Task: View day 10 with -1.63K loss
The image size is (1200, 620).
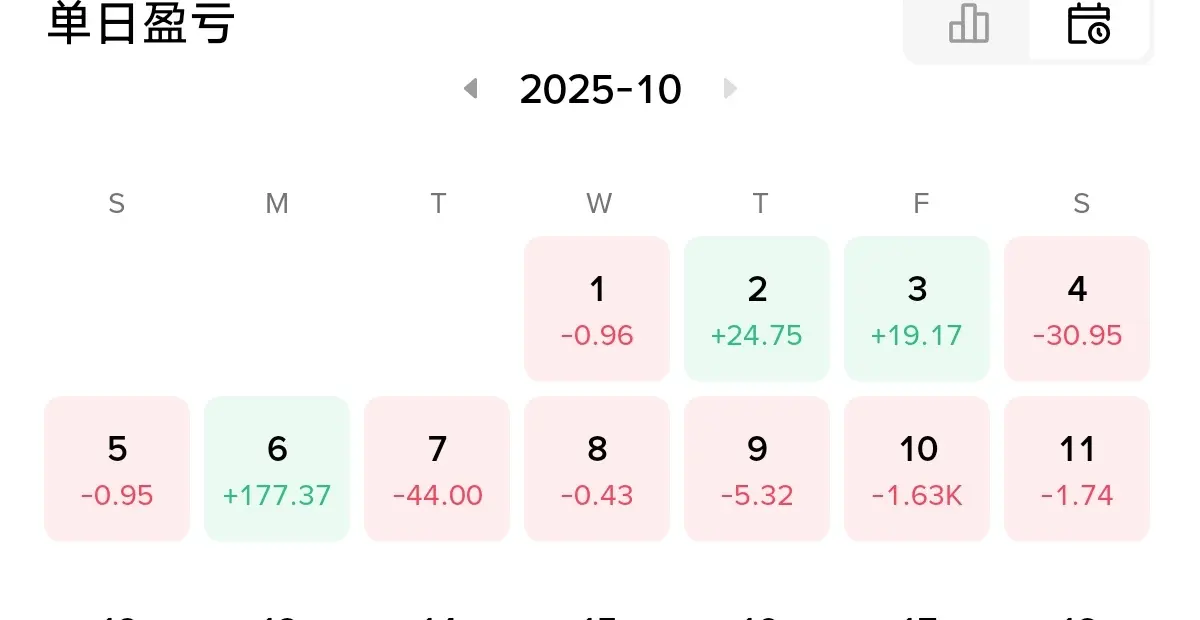Action: click(x=917, y=469)
